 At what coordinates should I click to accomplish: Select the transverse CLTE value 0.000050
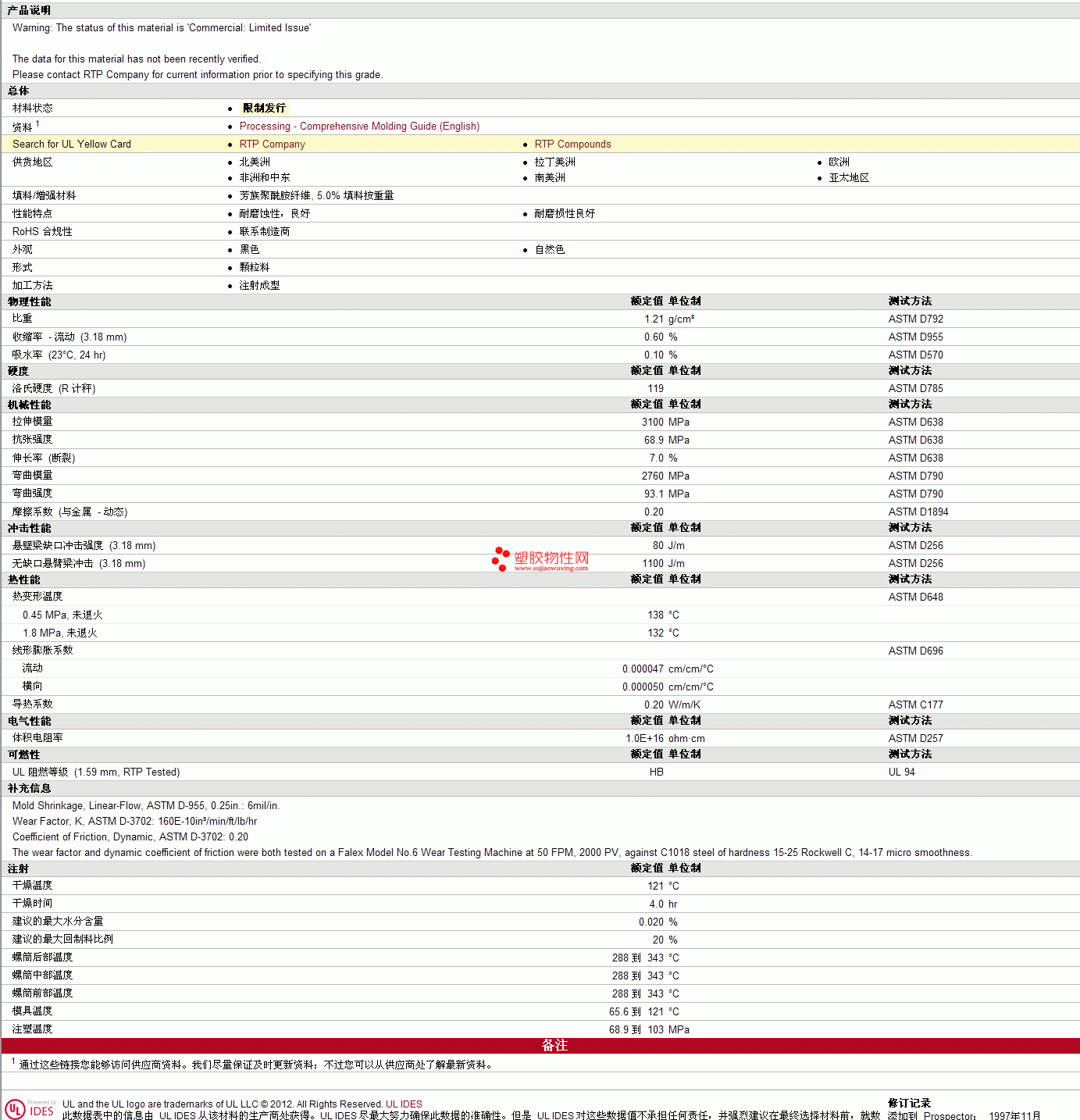pyautogui.click(x=643, y=687)
